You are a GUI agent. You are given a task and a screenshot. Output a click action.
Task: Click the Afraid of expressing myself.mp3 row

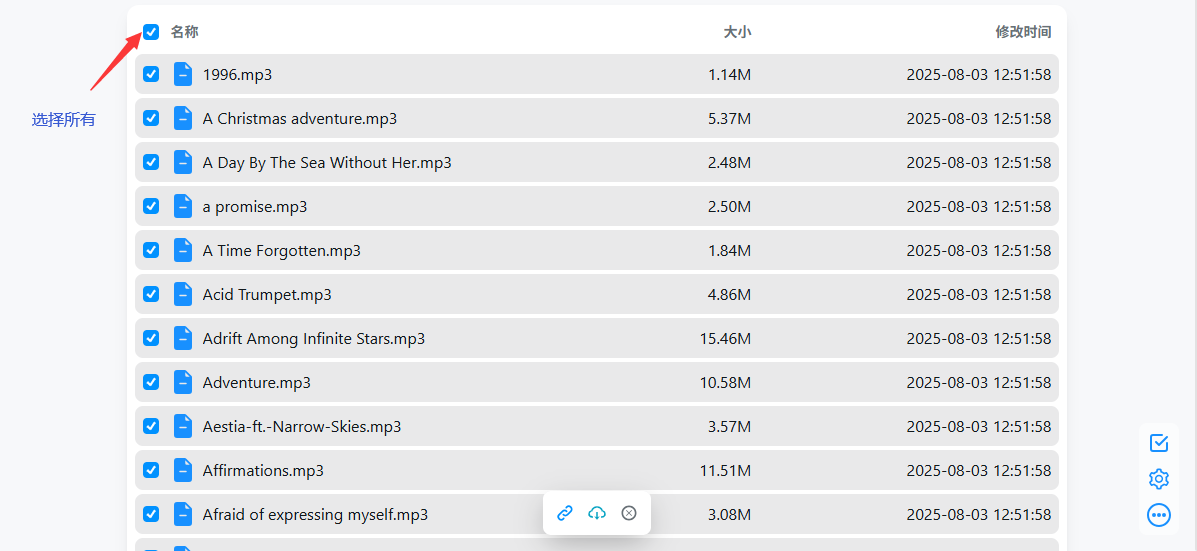tap(315, 515)
